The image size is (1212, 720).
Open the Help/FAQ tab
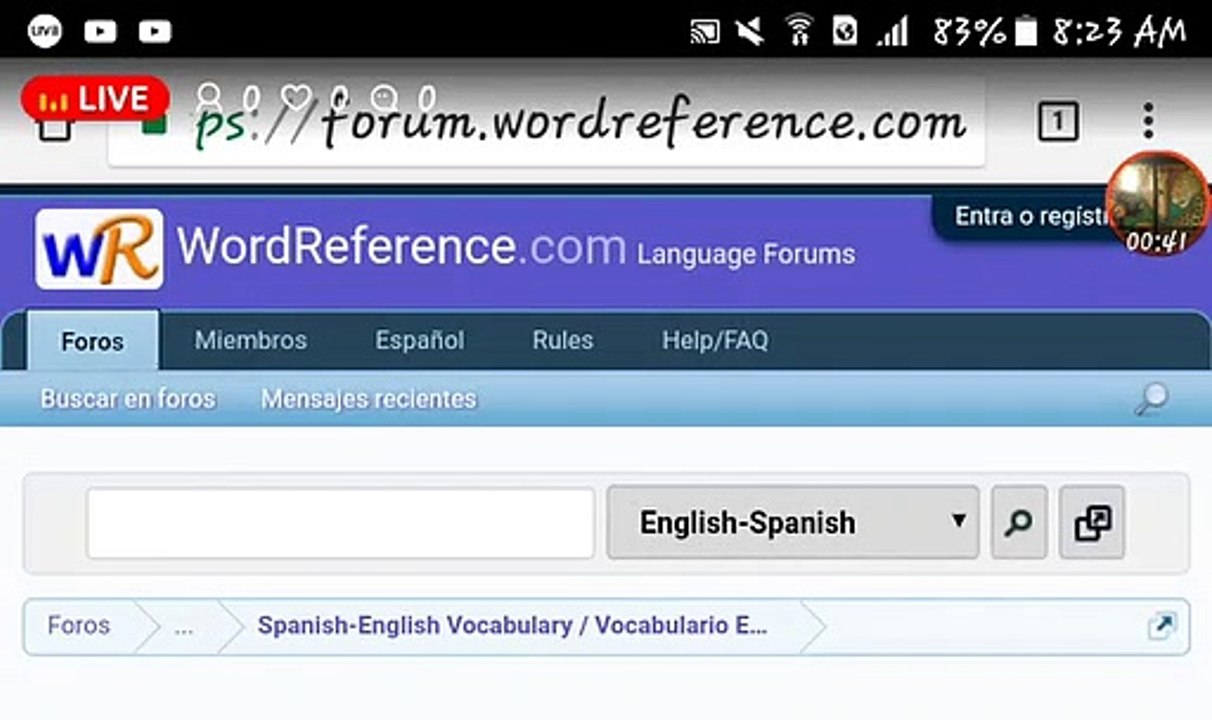pos(715,340)
